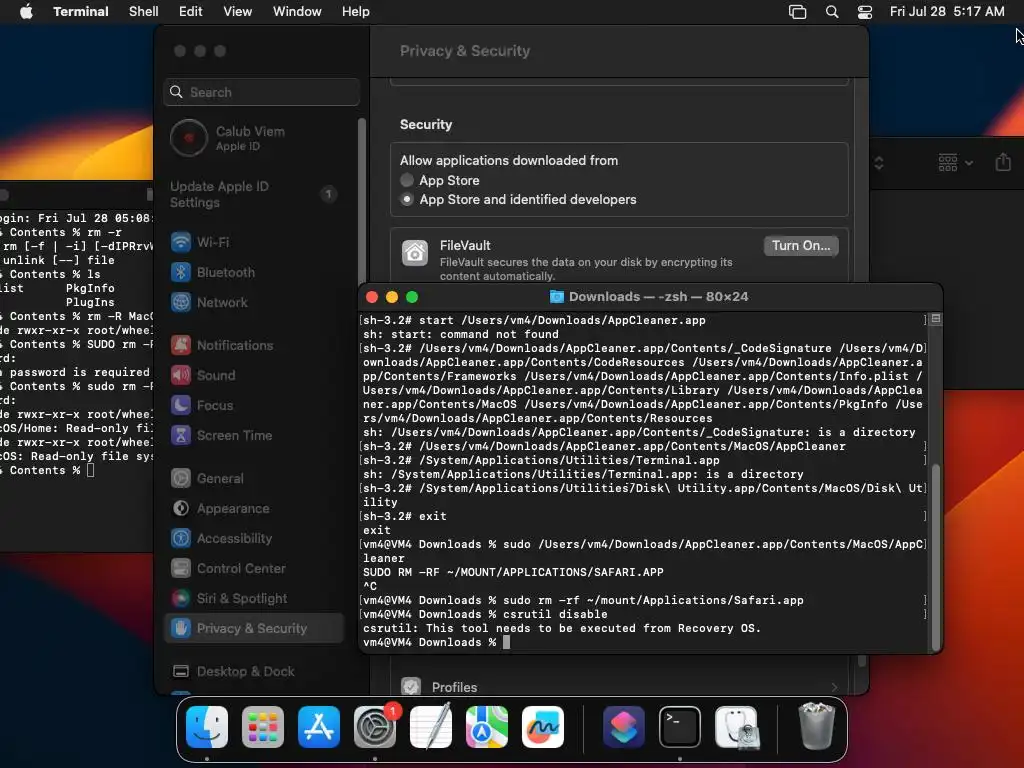The image size is (1024, 768).
Task: Open the View menu
Action: 237,11
